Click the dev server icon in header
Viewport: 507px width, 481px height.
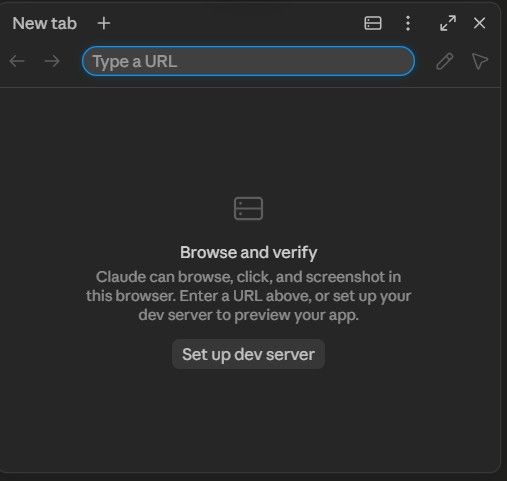[373, 23]
